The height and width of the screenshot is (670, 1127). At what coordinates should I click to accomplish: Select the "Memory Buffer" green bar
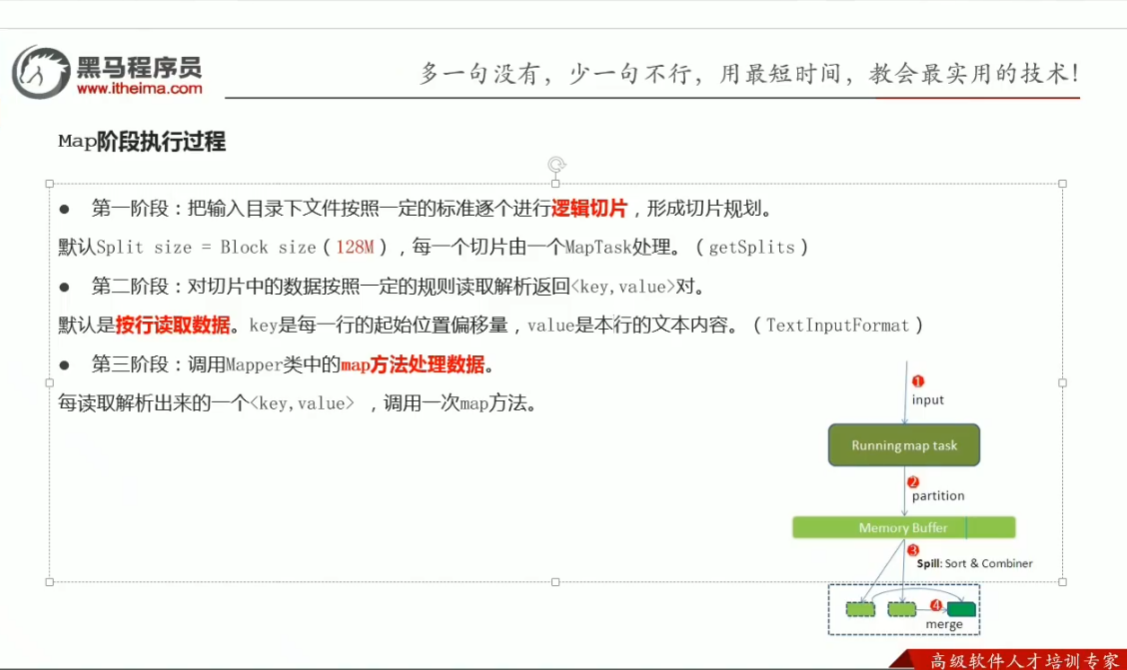pyautogui.click(x=903, y=528)
